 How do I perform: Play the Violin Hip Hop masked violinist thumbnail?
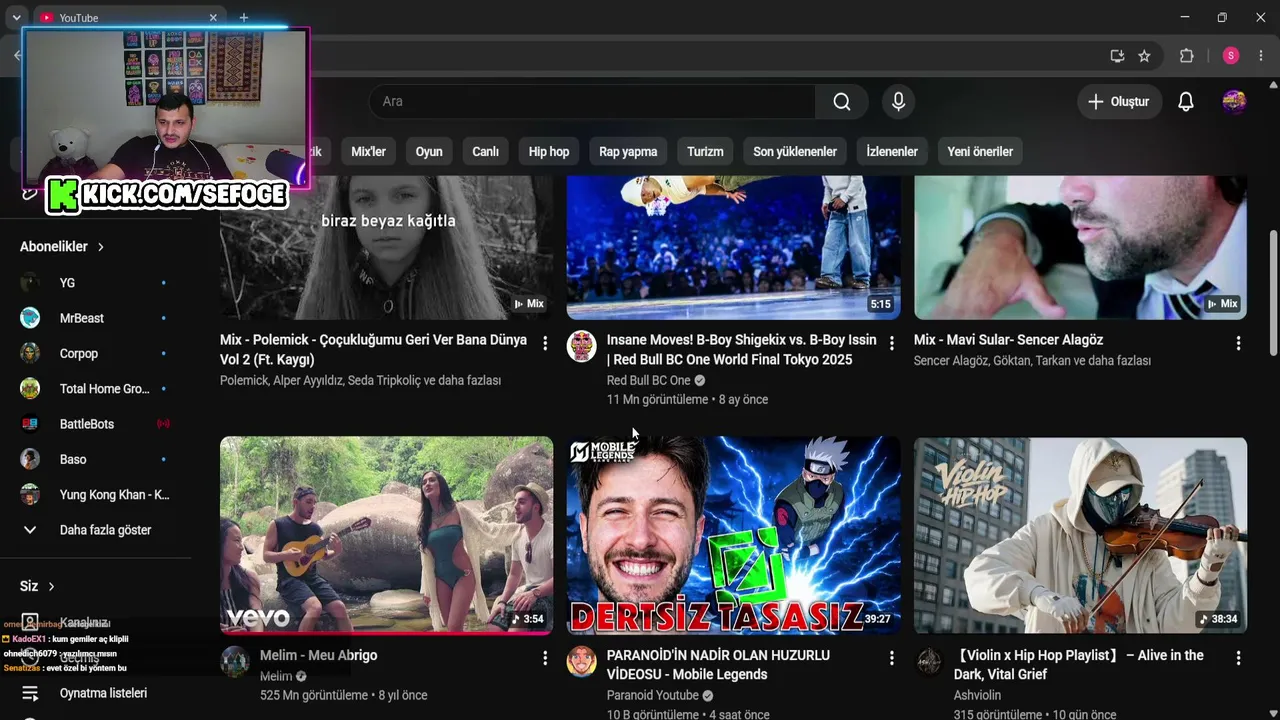click(1080, 535)
